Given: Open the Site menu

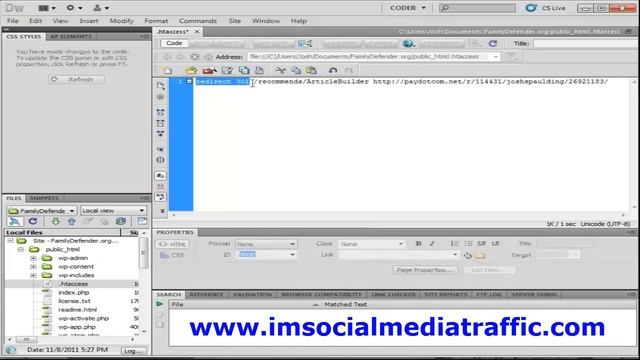Looking at the screenshot, I should (235, 21).
